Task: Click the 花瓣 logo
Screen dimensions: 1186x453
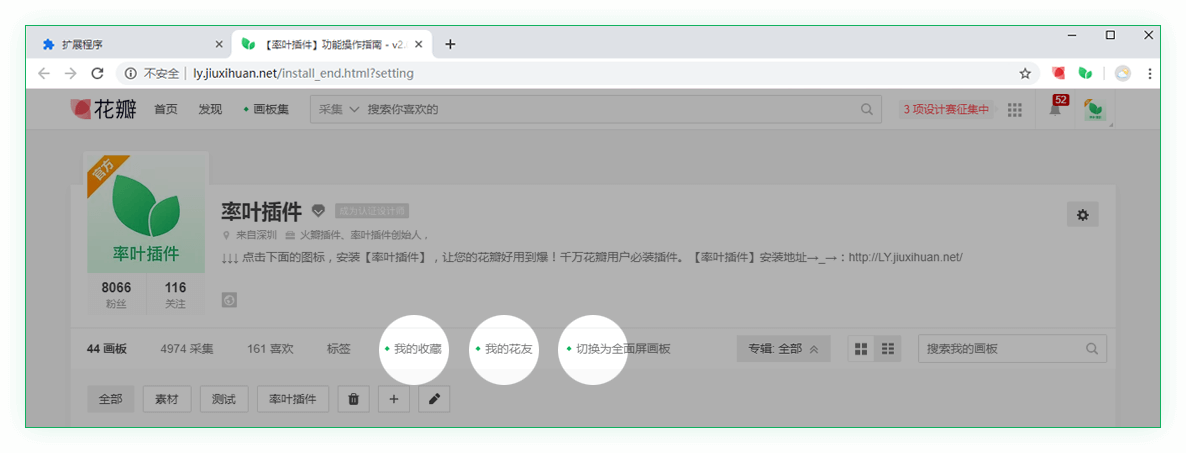Action: 104,110
